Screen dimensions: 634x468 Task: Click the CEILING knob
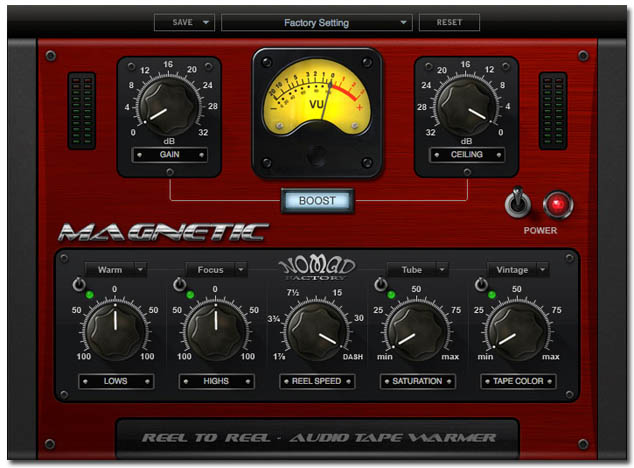coord(466,106)
